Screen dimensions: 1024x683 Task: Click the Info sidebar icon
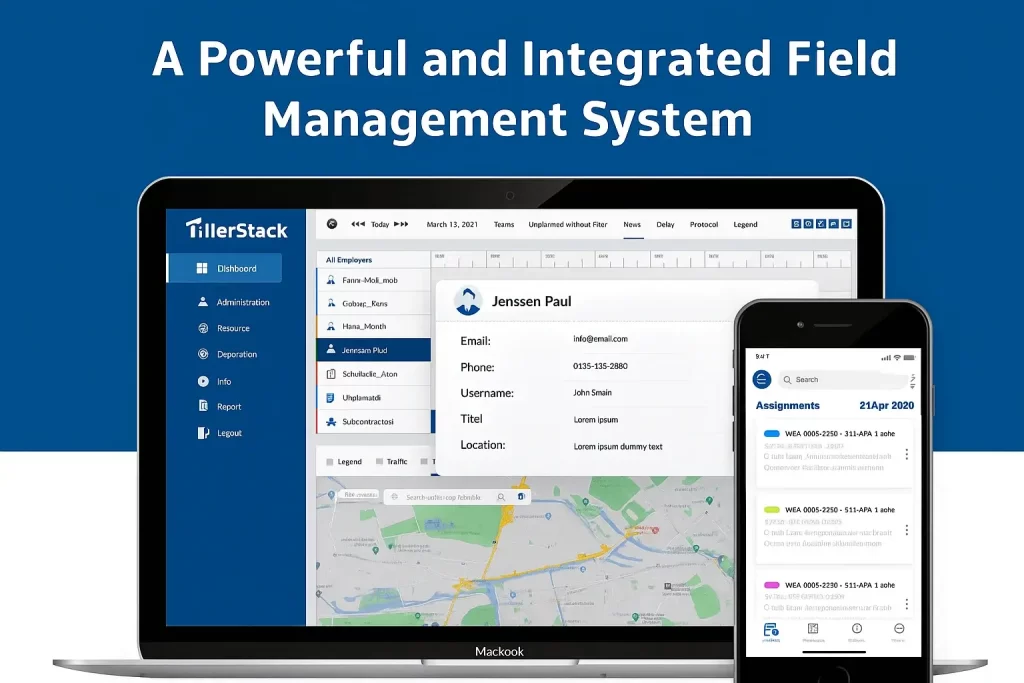[203, 380]
